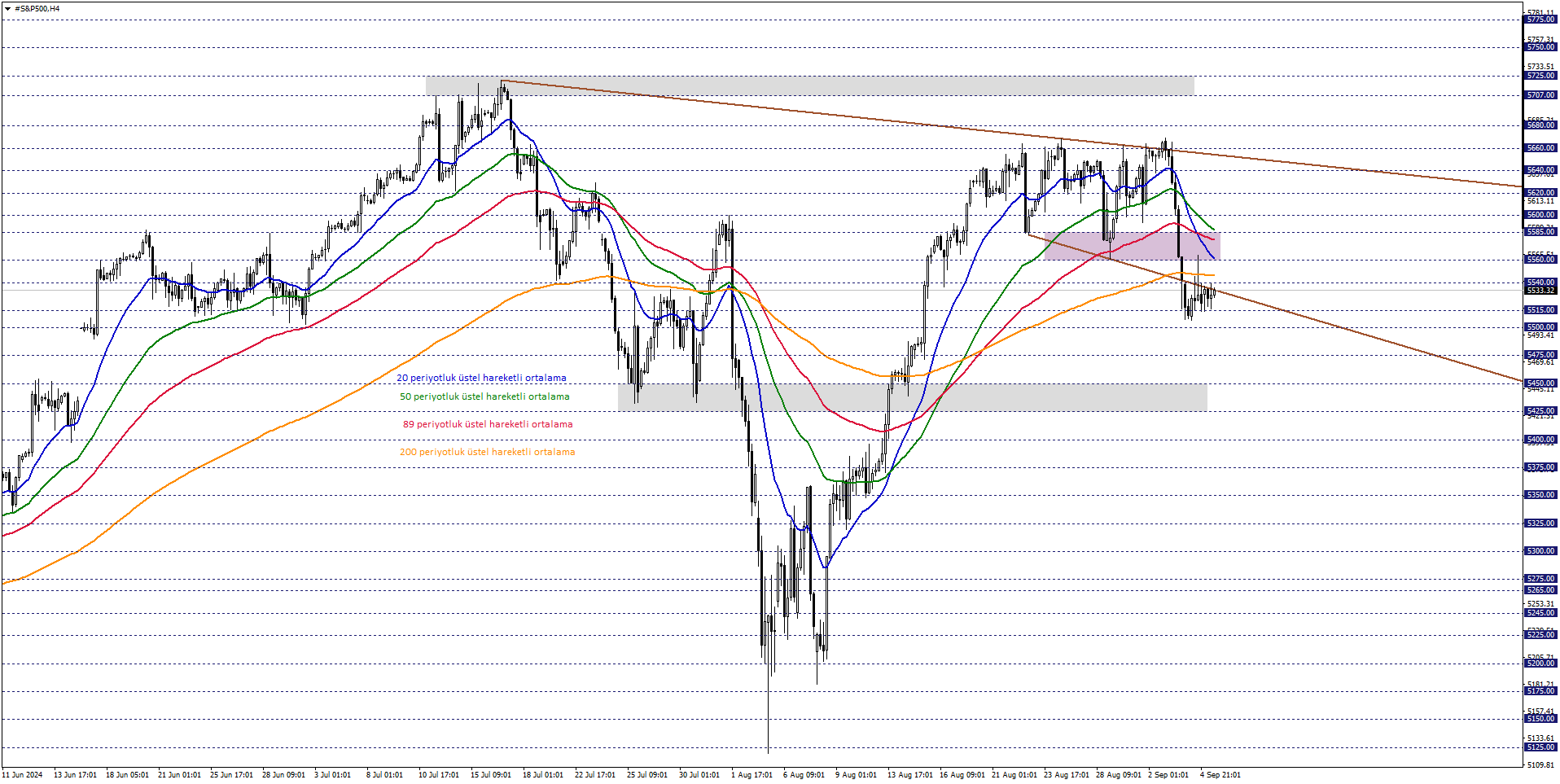Select the 5680.00 price level label
The image size is (1560, 784).
1540,125
